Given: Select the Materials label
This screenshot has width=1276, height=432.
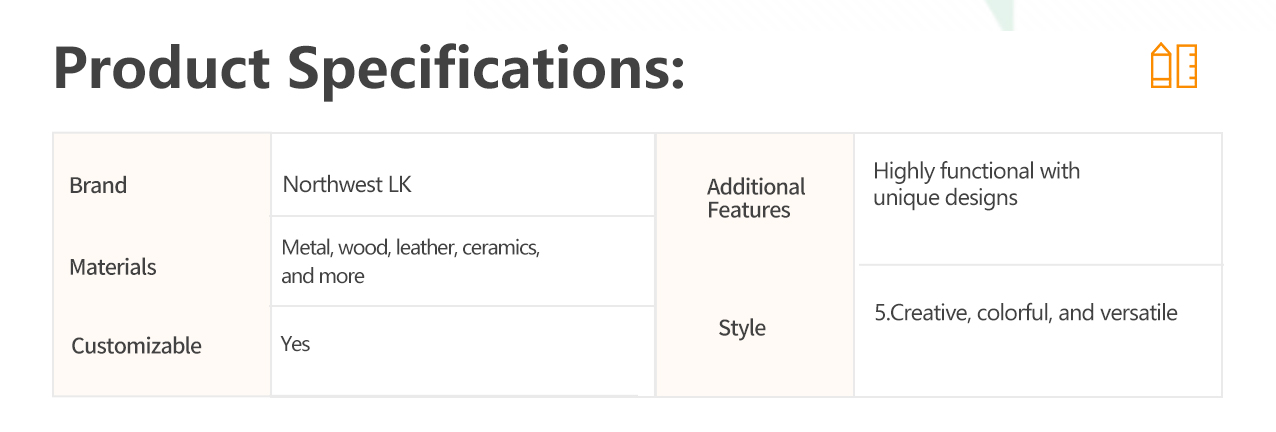Looking at the screenshot, I should point(113,267).
